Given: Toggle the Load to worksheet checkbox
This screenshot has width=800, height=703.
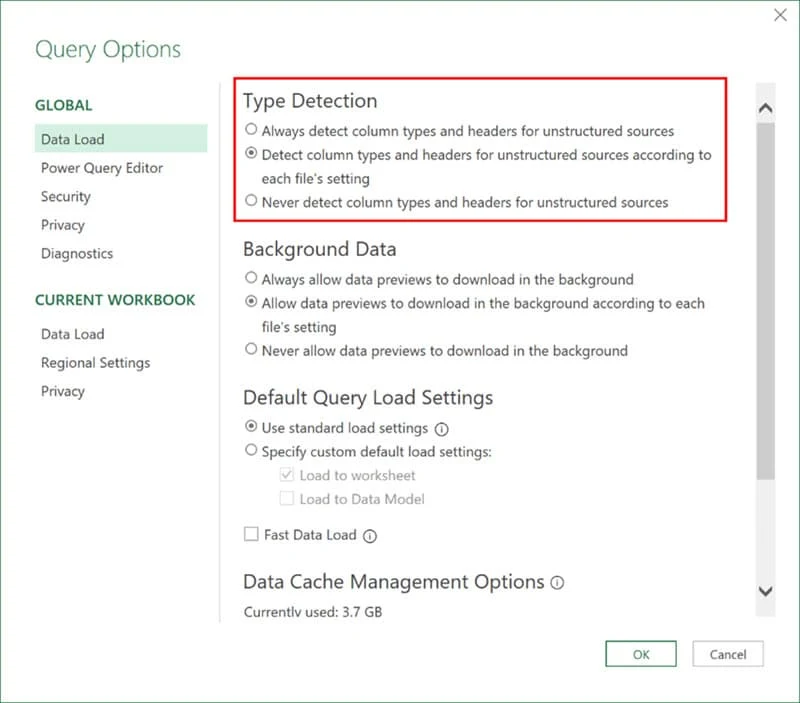Looking at the screenshot, I should tap(287, 475).
